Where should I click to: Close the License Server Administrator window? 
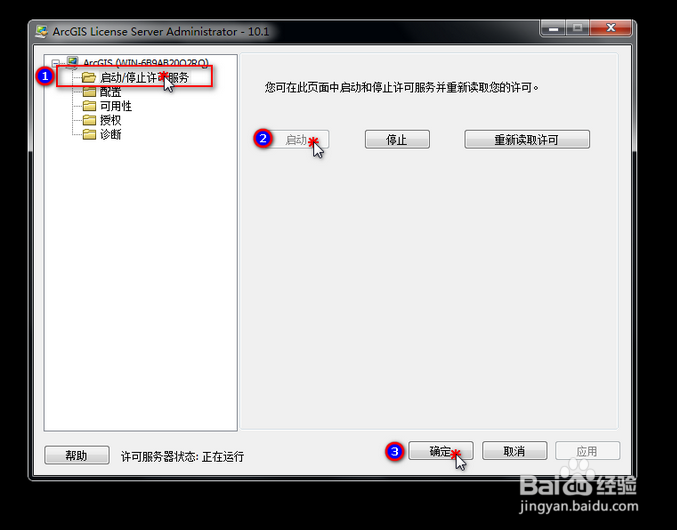tap(611, 28)
